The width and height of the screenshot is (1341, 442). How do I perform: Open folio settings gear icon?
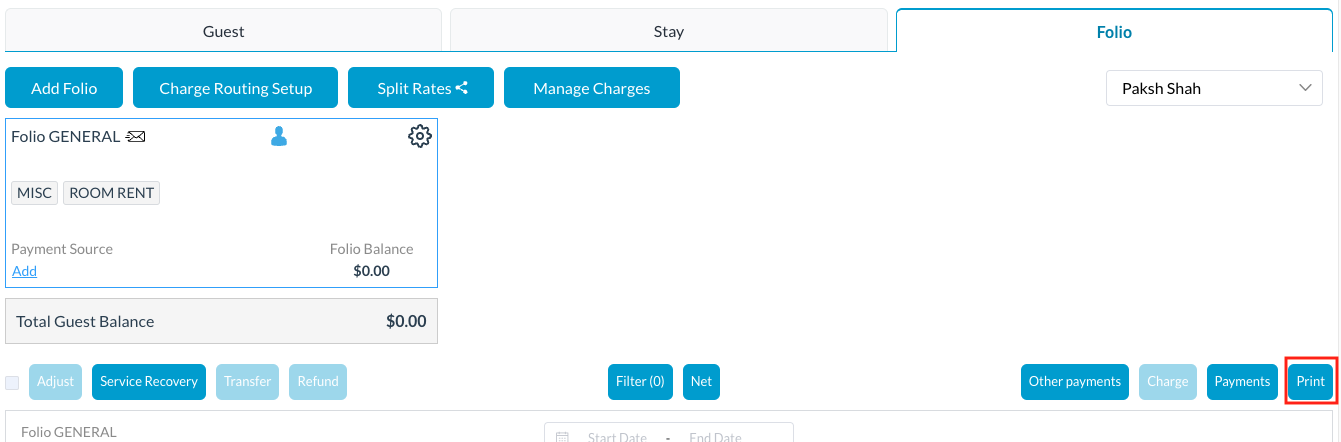click(x=419, y=137)
